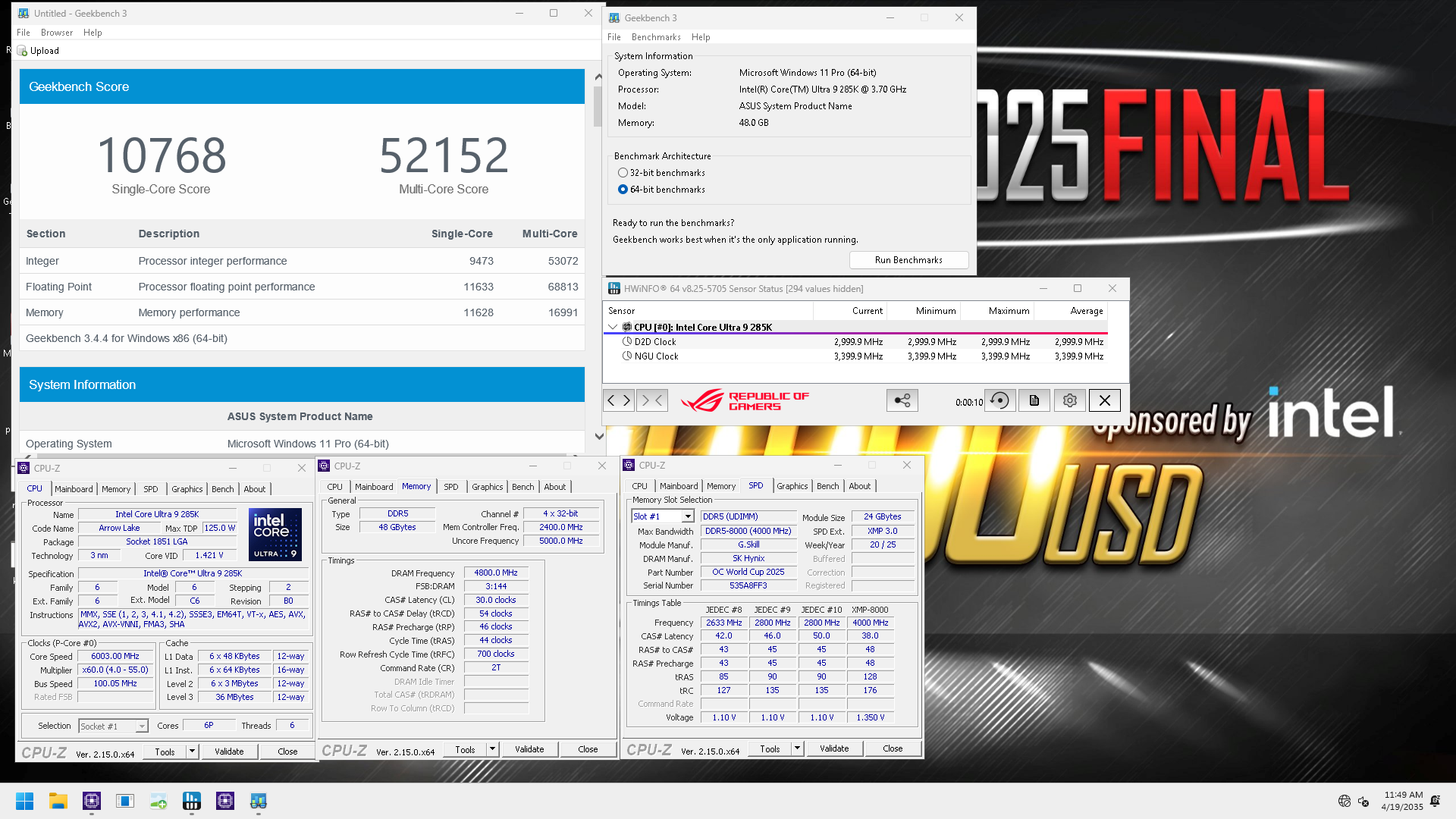Click the DRAM Frequency 4800.0 MHz field
Image resolution: width=1456 pixels, height=819 pixels.
point(496,573)
